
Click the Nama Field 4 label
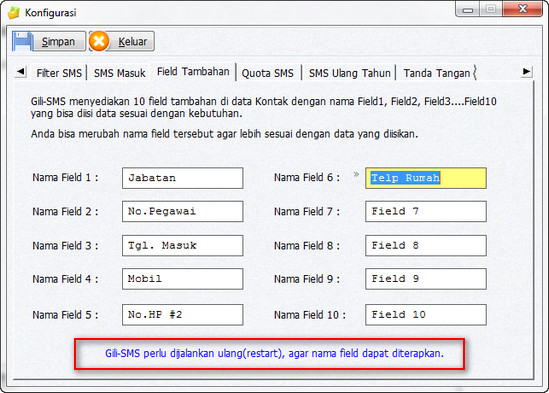tap(65, 279)
